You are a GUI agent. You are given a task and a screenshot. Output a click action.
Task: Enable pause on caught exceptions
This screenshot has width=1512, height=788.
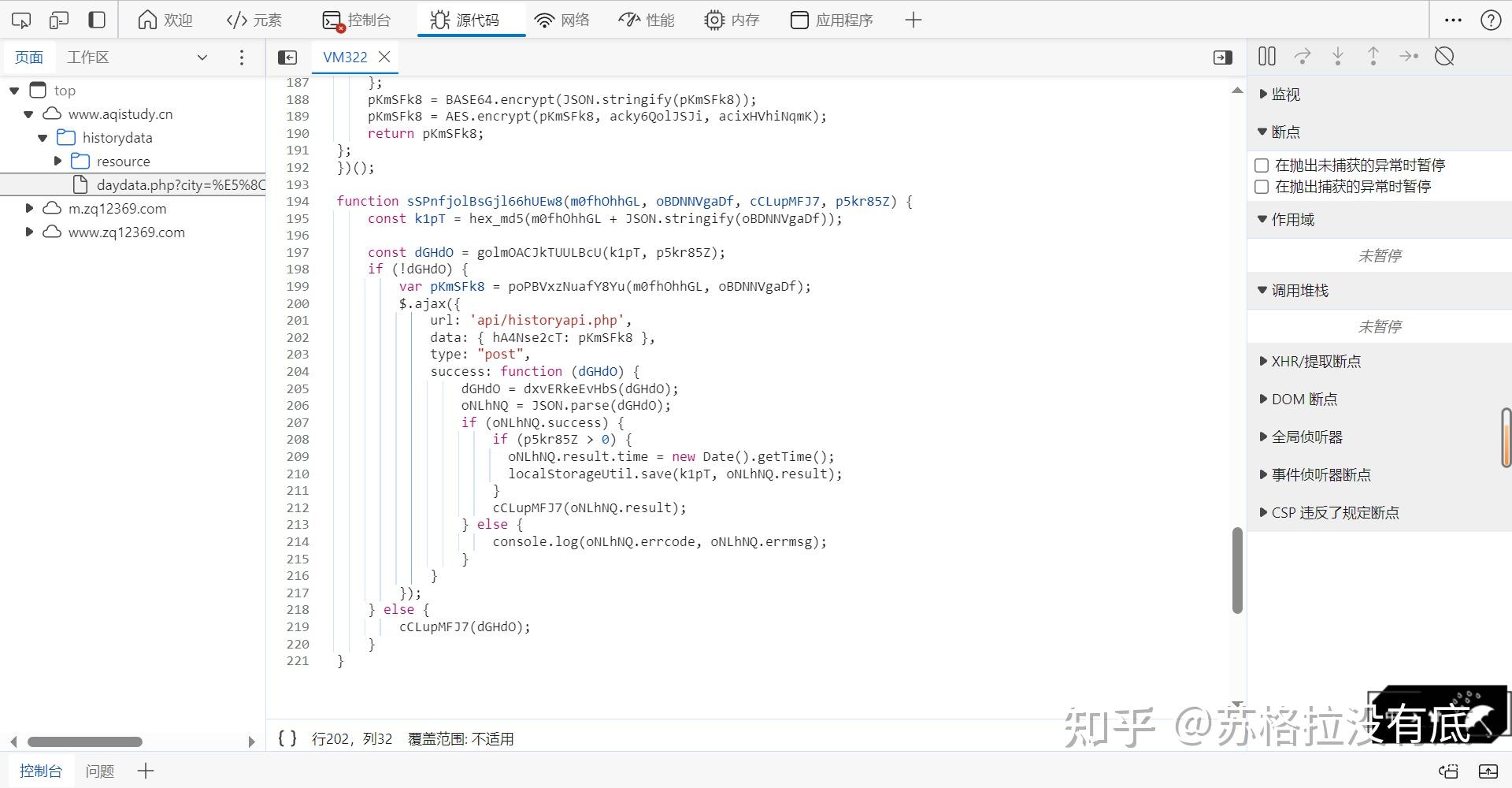coord(1261,187)
